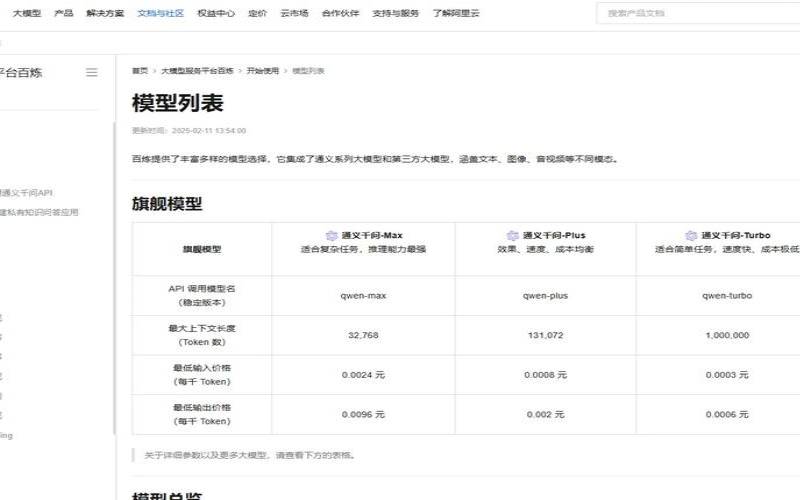Open the 通义千问API sidebar link
Image resolution: width=800 pixels, height=500 pixels.
tap(27, 193)
